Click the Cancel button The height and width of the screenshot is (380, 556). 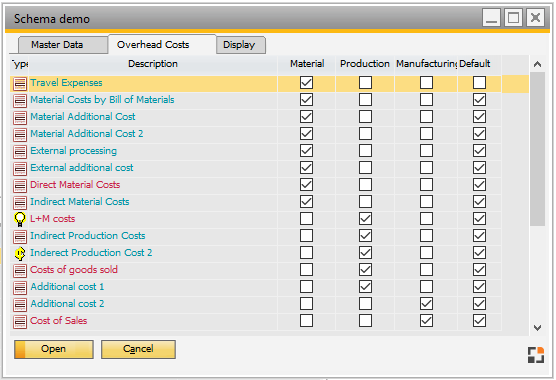[138, 349]
